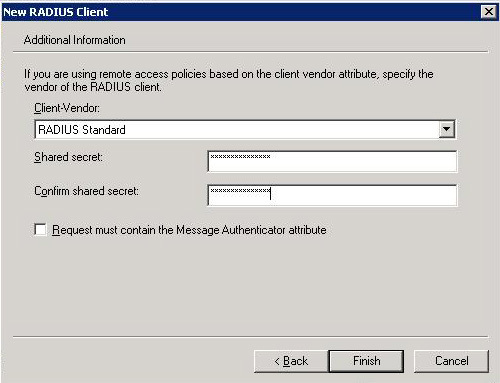Click the masked asterisks in Shared secret
The width and height of the screenshot is (500, 383).
pyautogui.click(x=240, y=157)
